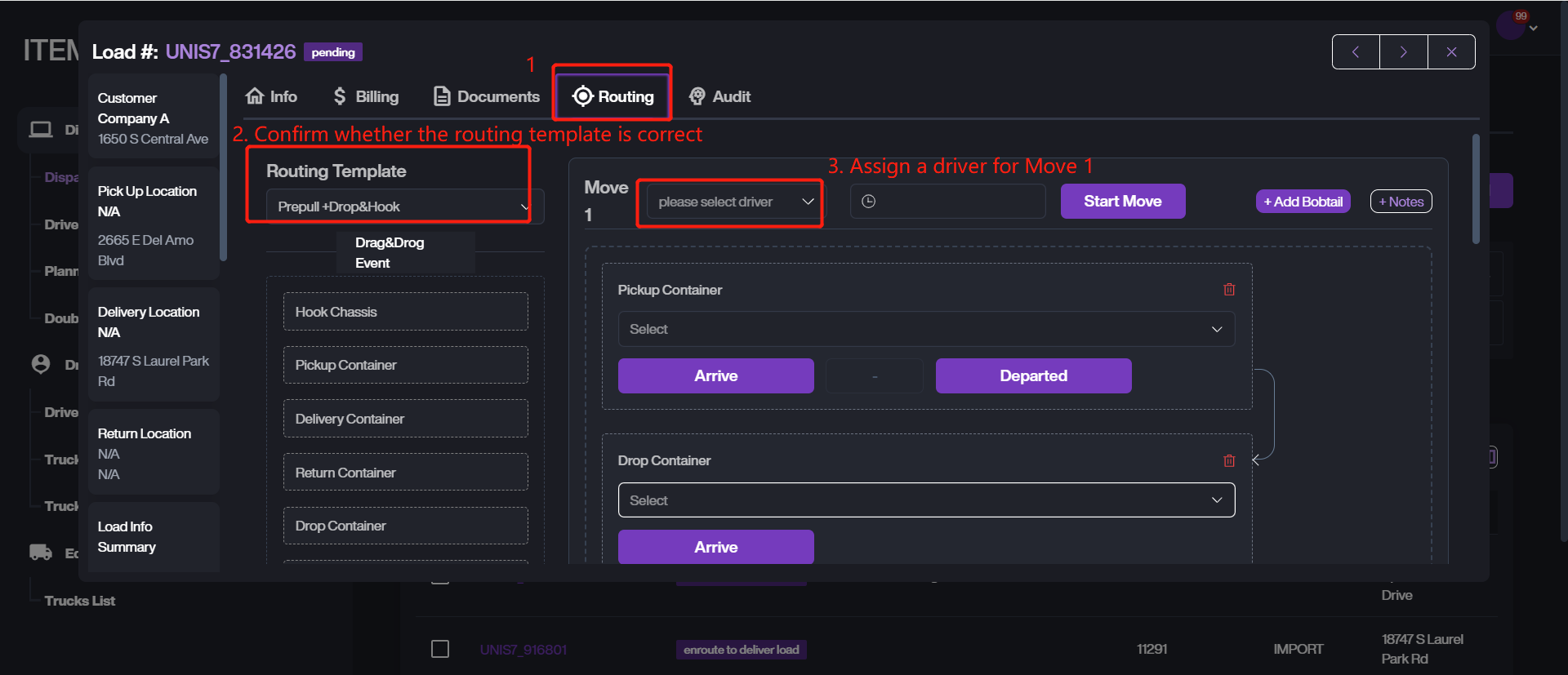Click the + Add Bobtail button
Screen dimensions: 1568x675
click(1303, 202)
